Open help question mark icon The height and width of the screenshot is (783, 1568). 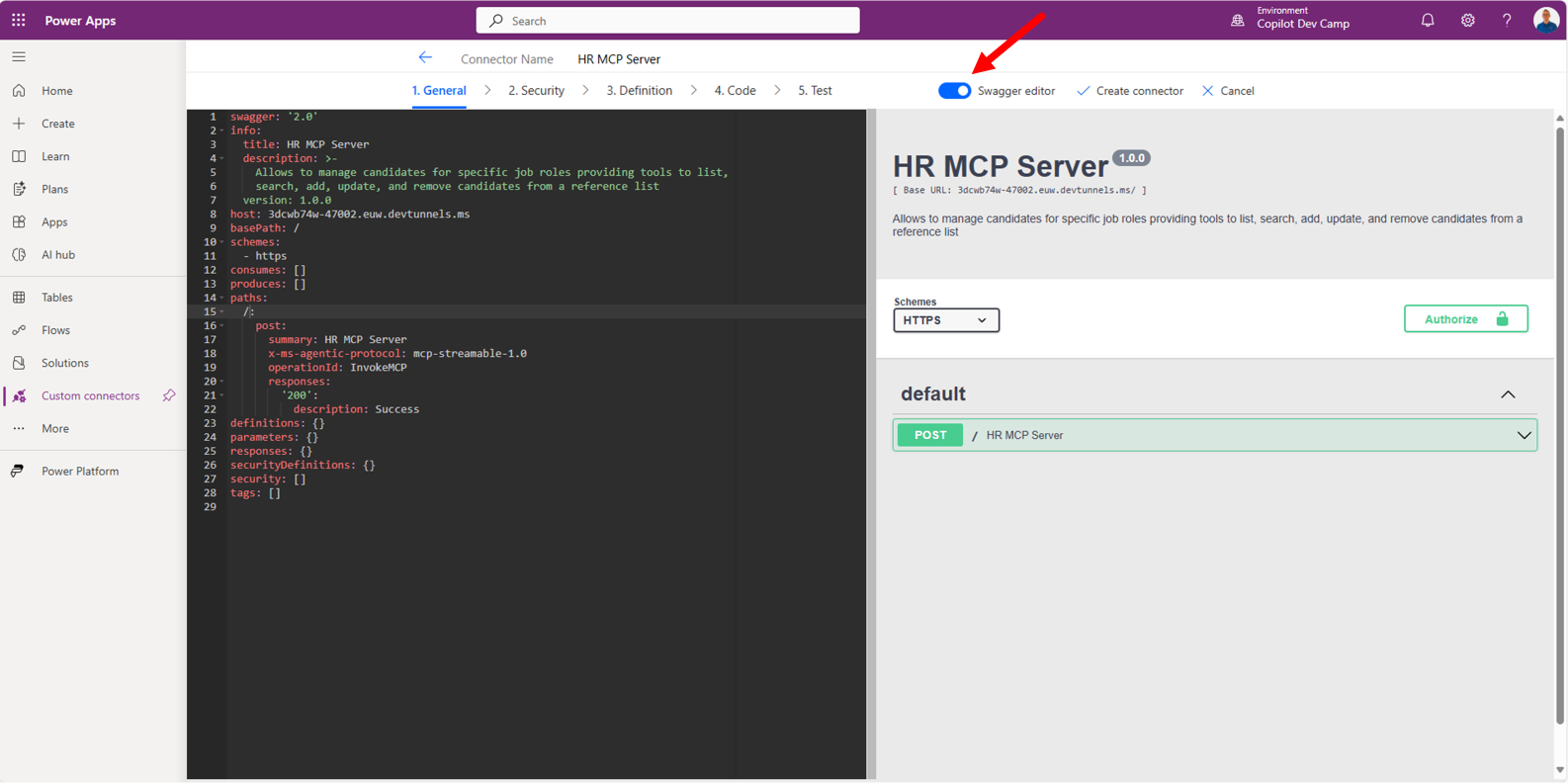click(1507, 20)
